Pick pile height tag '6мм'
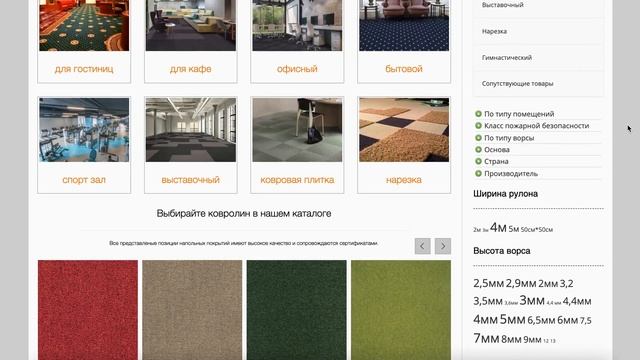The image size is (640, 360). click(567, 320)
